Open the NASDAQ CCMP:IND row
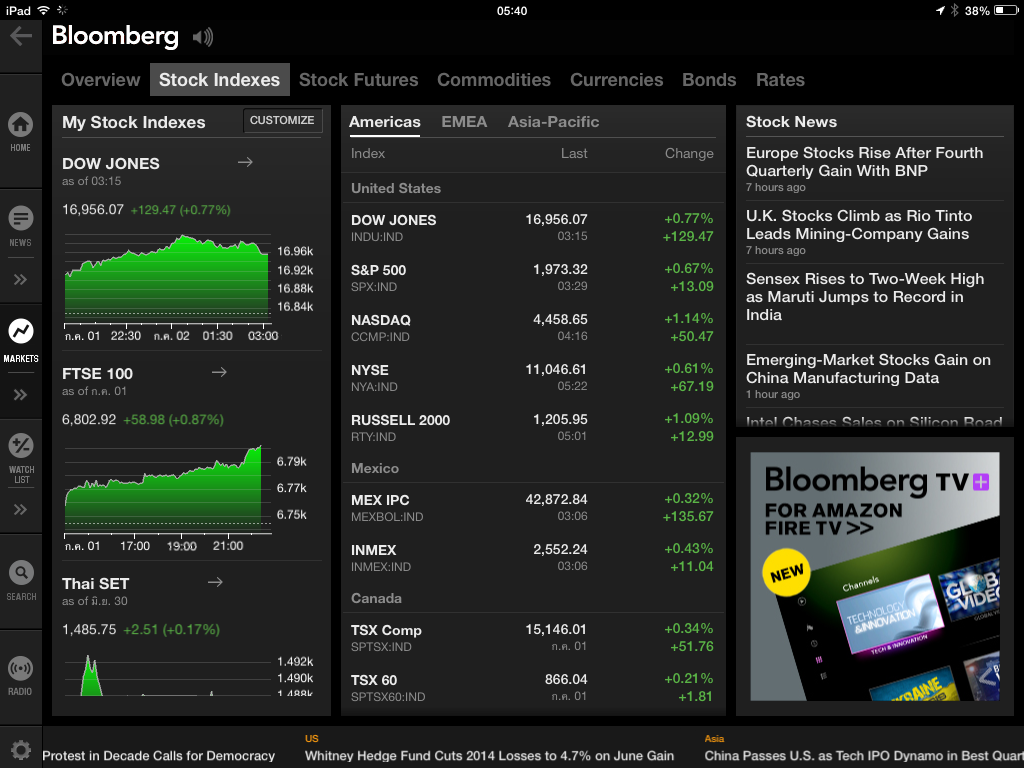The image size is (1024, 768). coord(532,328)
